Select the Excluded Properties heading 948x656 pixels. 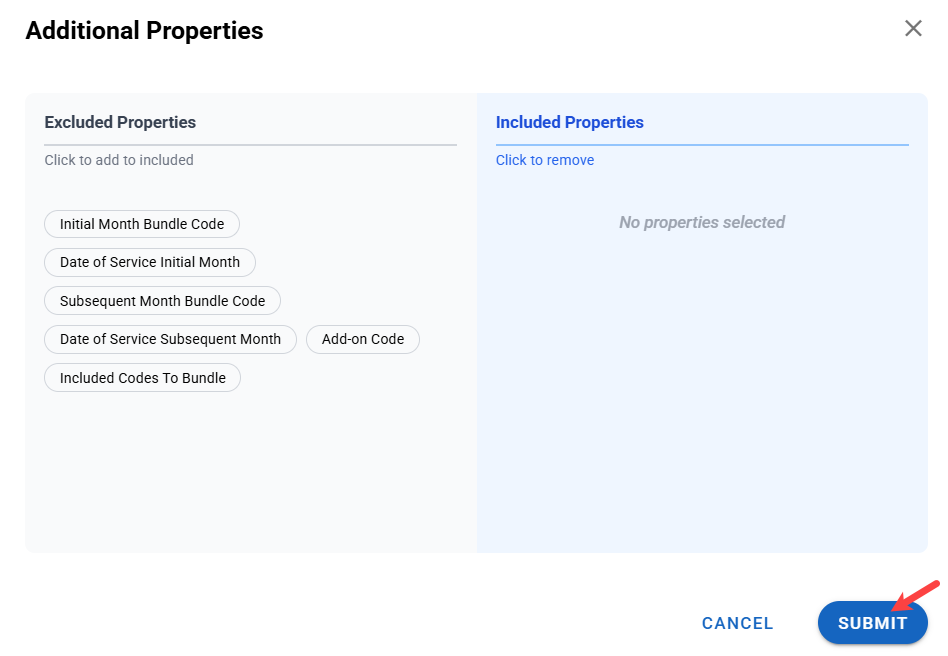pos(120,122)
